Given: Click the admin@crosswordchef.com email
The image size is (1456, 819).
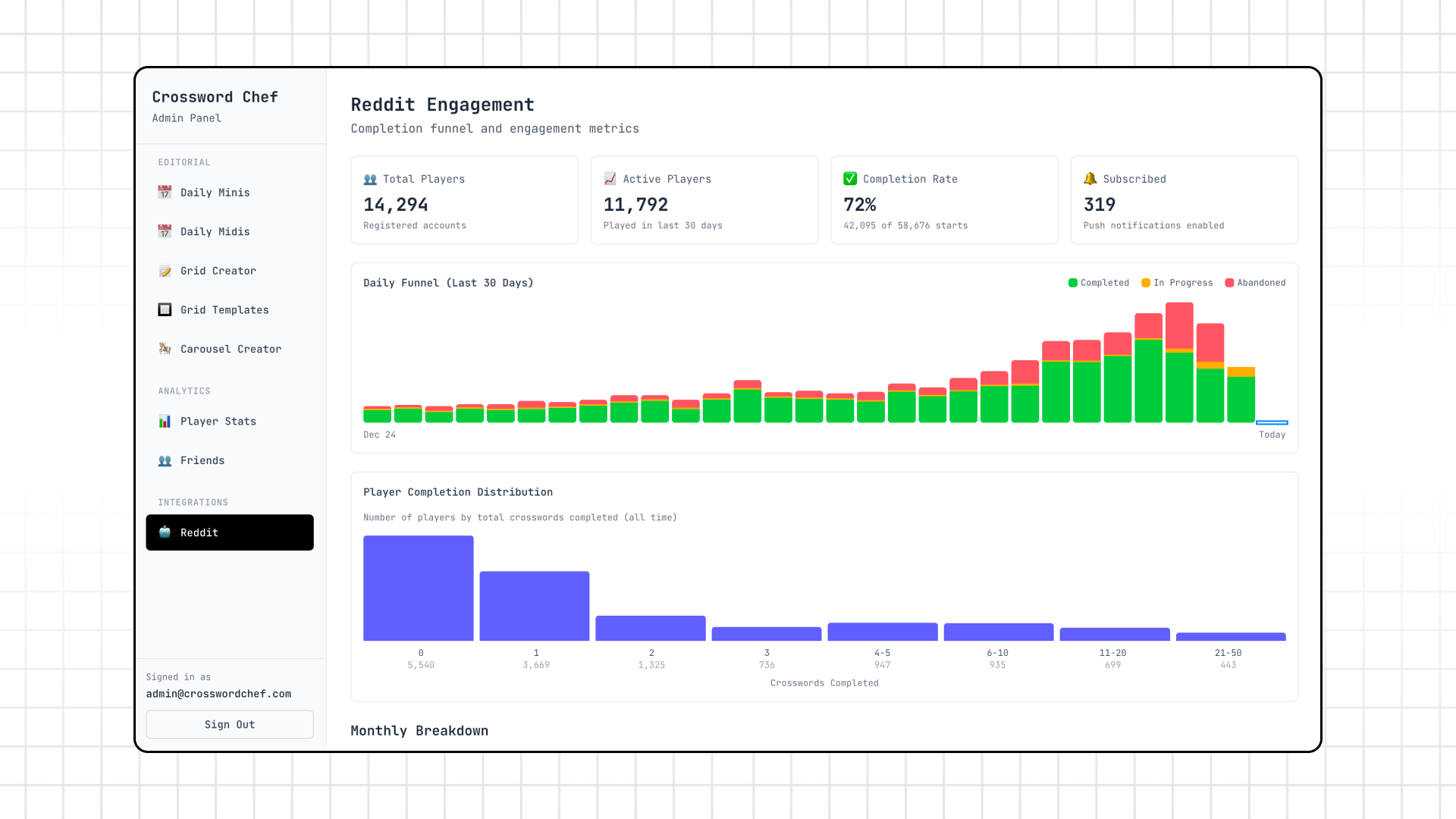Looking at the screenshot, I should coord(218,693).
